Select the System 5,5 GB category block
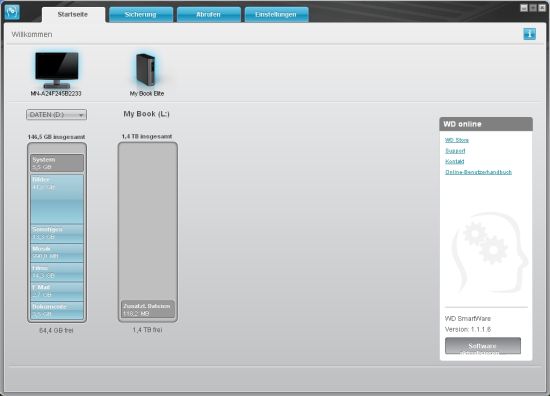 point(57,163)
